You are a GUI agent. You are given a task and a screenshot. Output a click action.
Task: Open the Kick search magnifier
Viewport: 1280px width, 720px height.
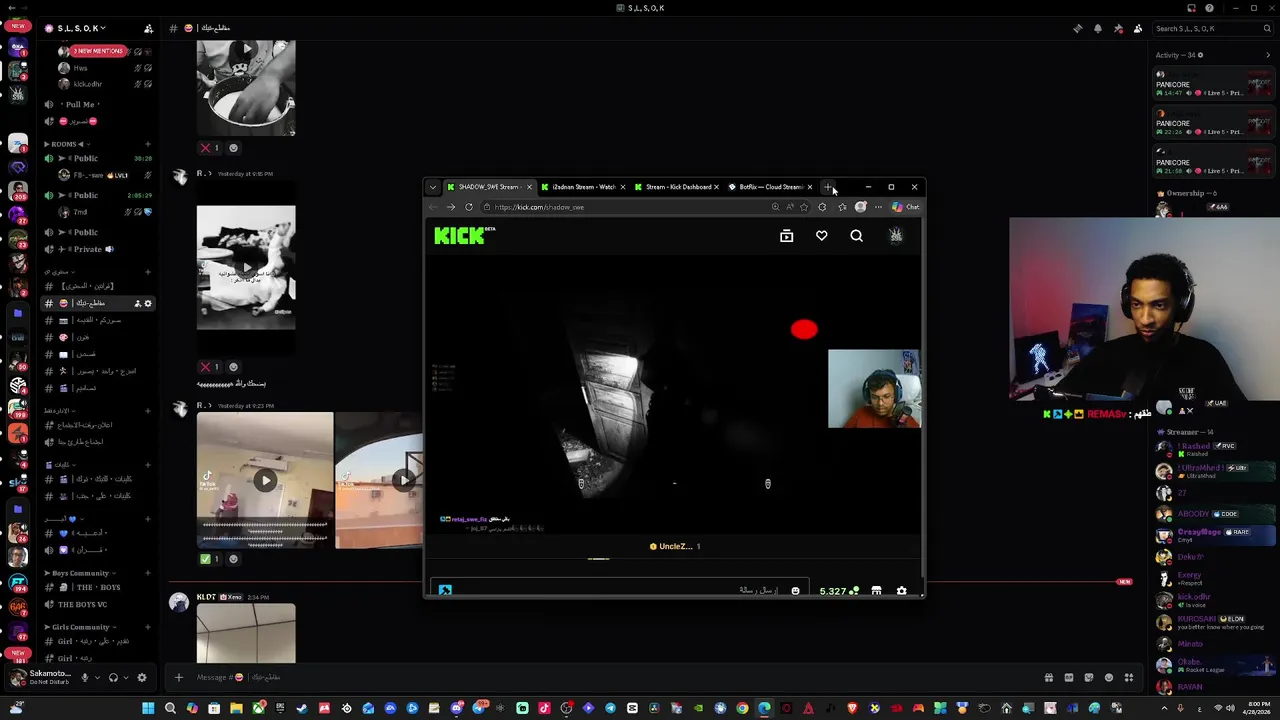(856, 236)
